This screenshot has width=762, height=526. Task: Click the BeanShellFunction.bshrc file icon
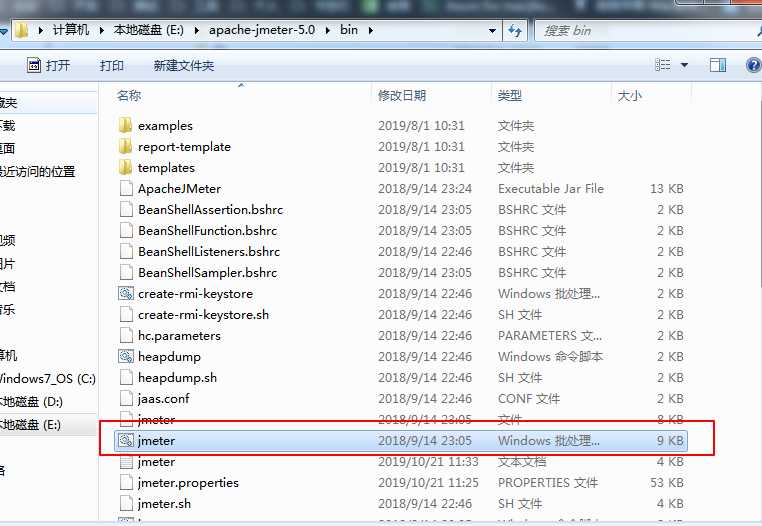pos(126,230)
